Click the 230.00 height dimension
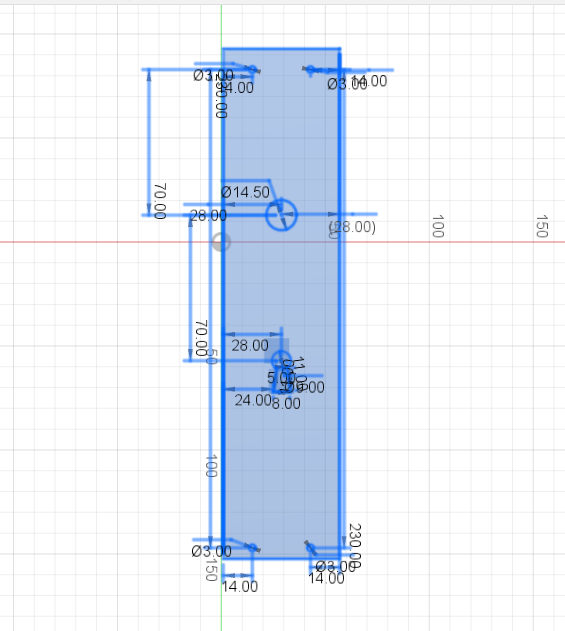The width and height of the screenshot is (565, 631). coord(354,546)
